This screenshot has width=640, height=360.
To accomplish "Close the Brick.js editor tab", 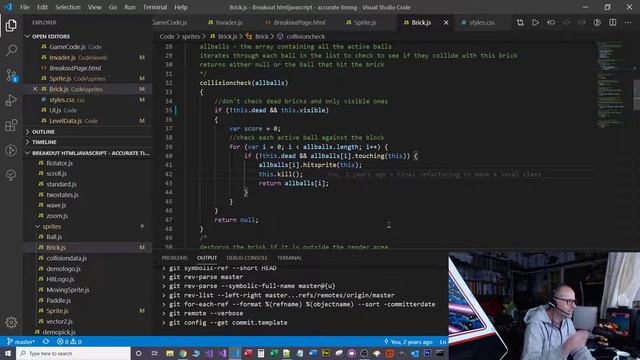I will point(446,23).
